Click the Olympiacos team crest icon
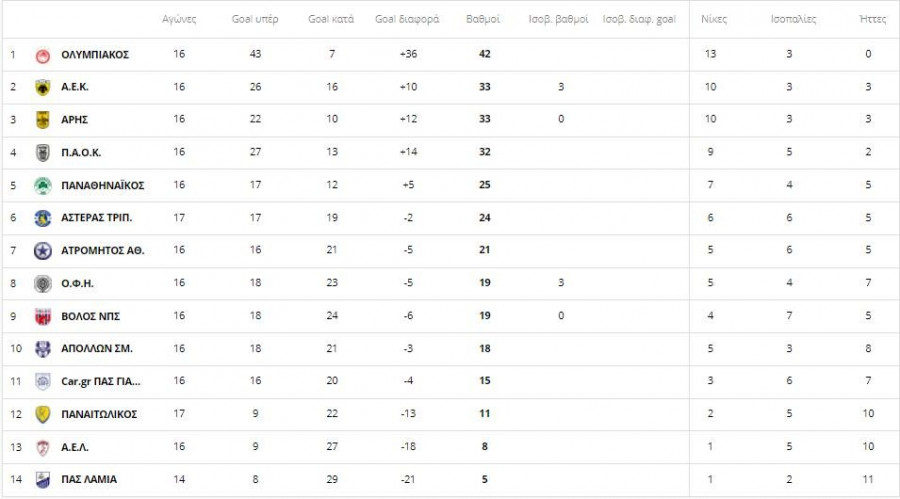This screenshot has width=900, height=499. coord(42,54)
